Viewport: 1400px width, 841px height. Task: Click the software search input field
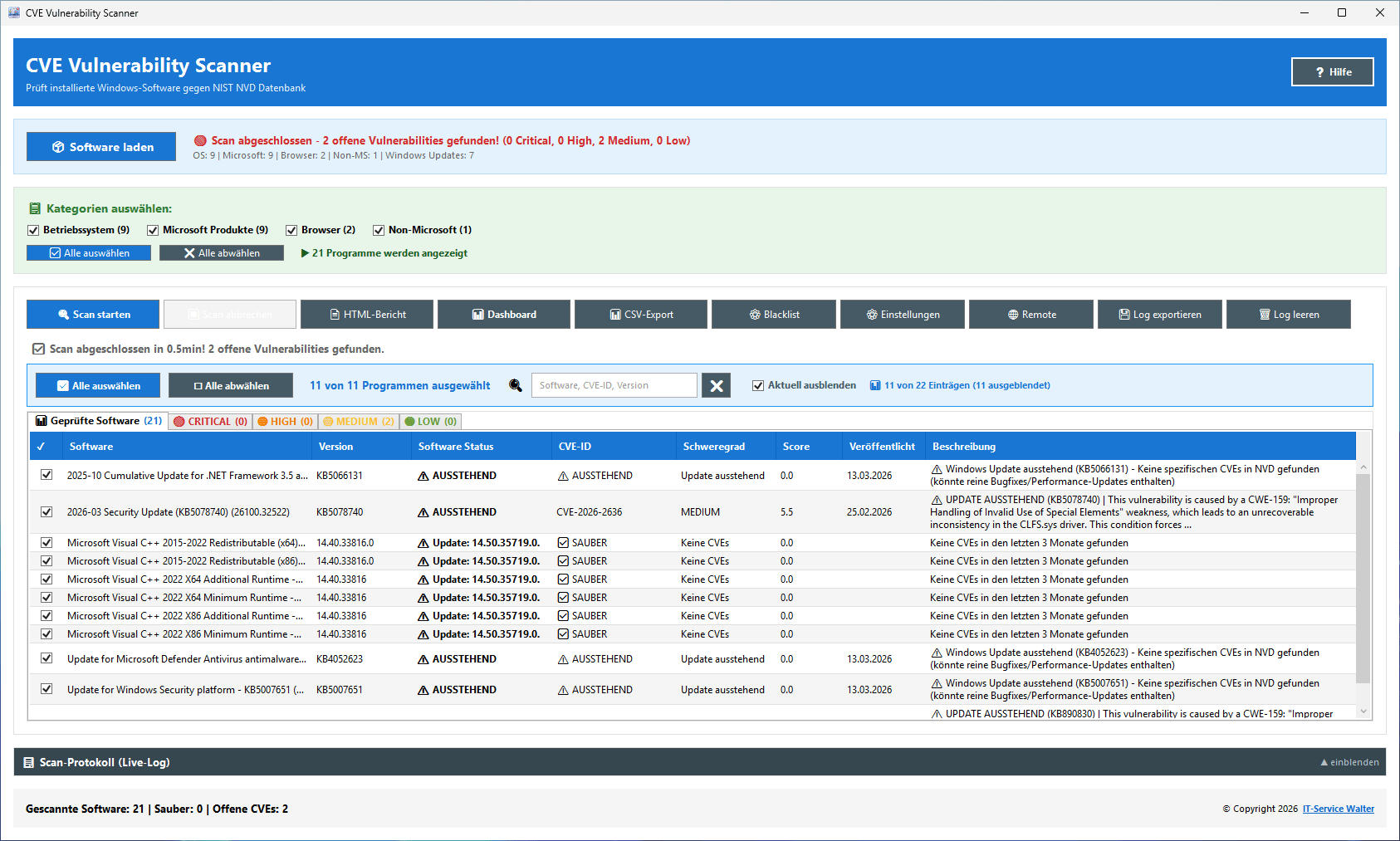tap(614, 385)
